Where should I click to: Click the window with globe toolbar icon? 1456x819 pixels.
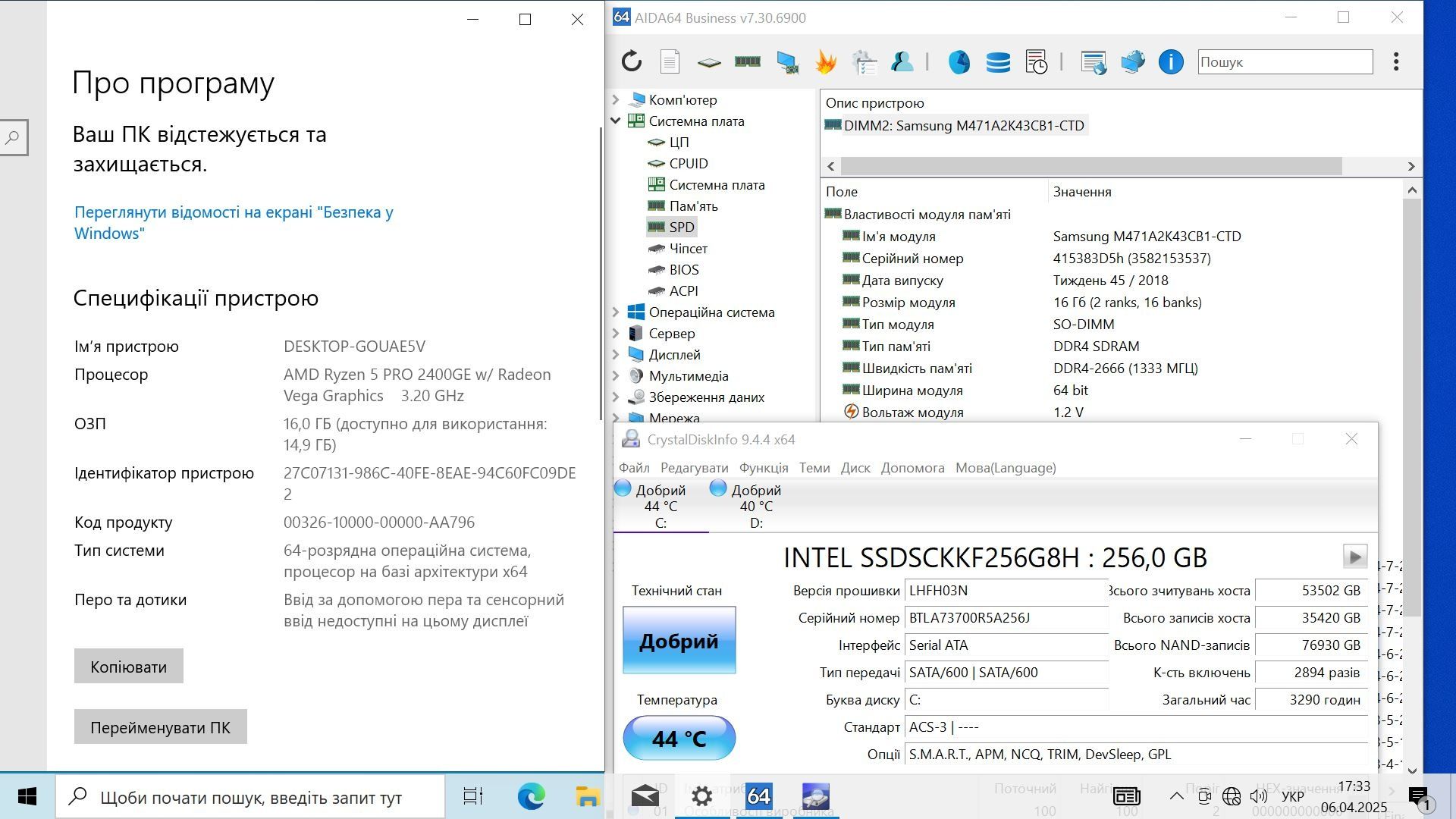(1094, 62)
